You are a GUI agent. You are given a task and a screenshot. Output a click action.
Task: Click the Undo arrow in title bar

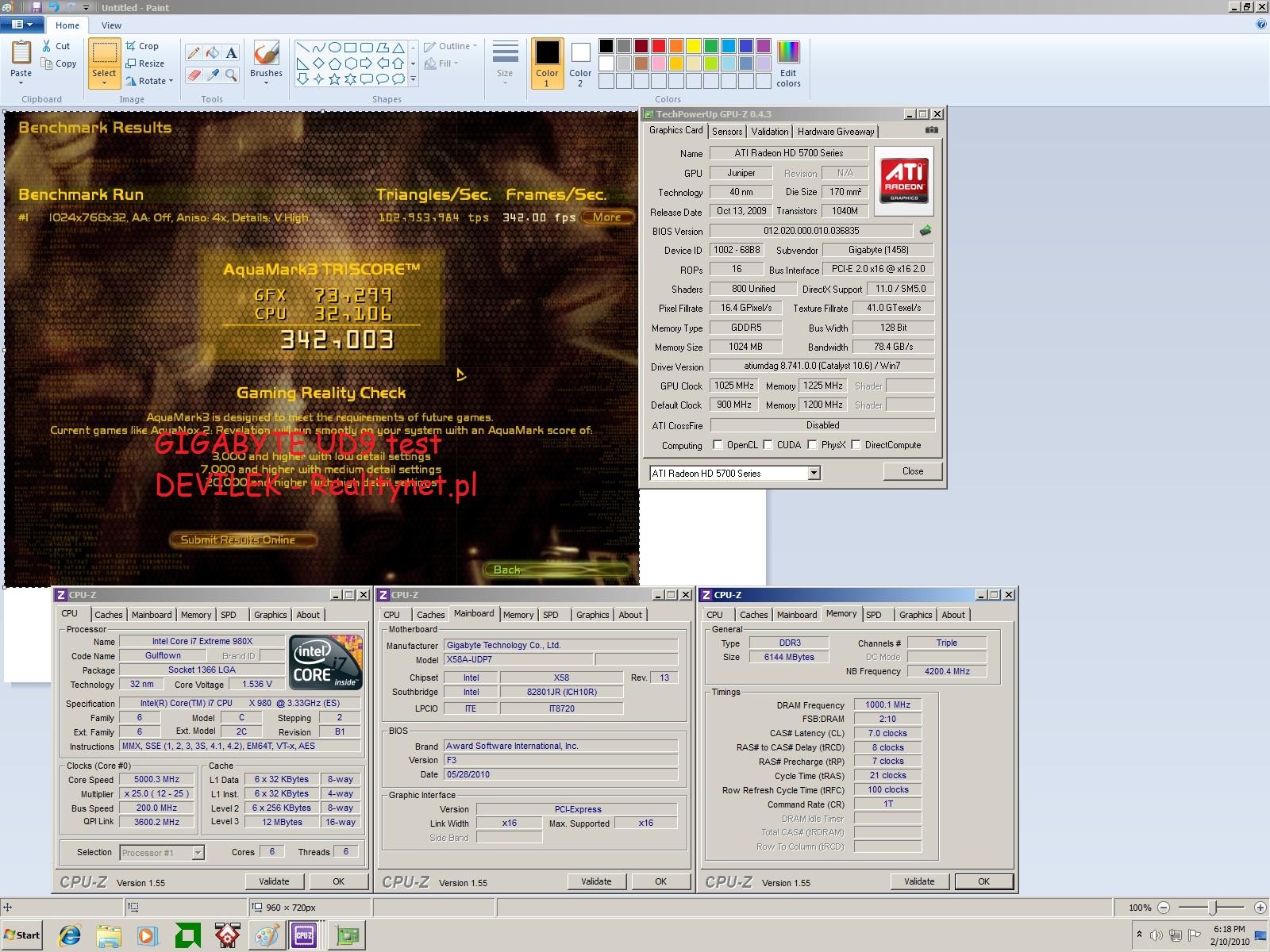pyautogui.click(x=54, y=7)
